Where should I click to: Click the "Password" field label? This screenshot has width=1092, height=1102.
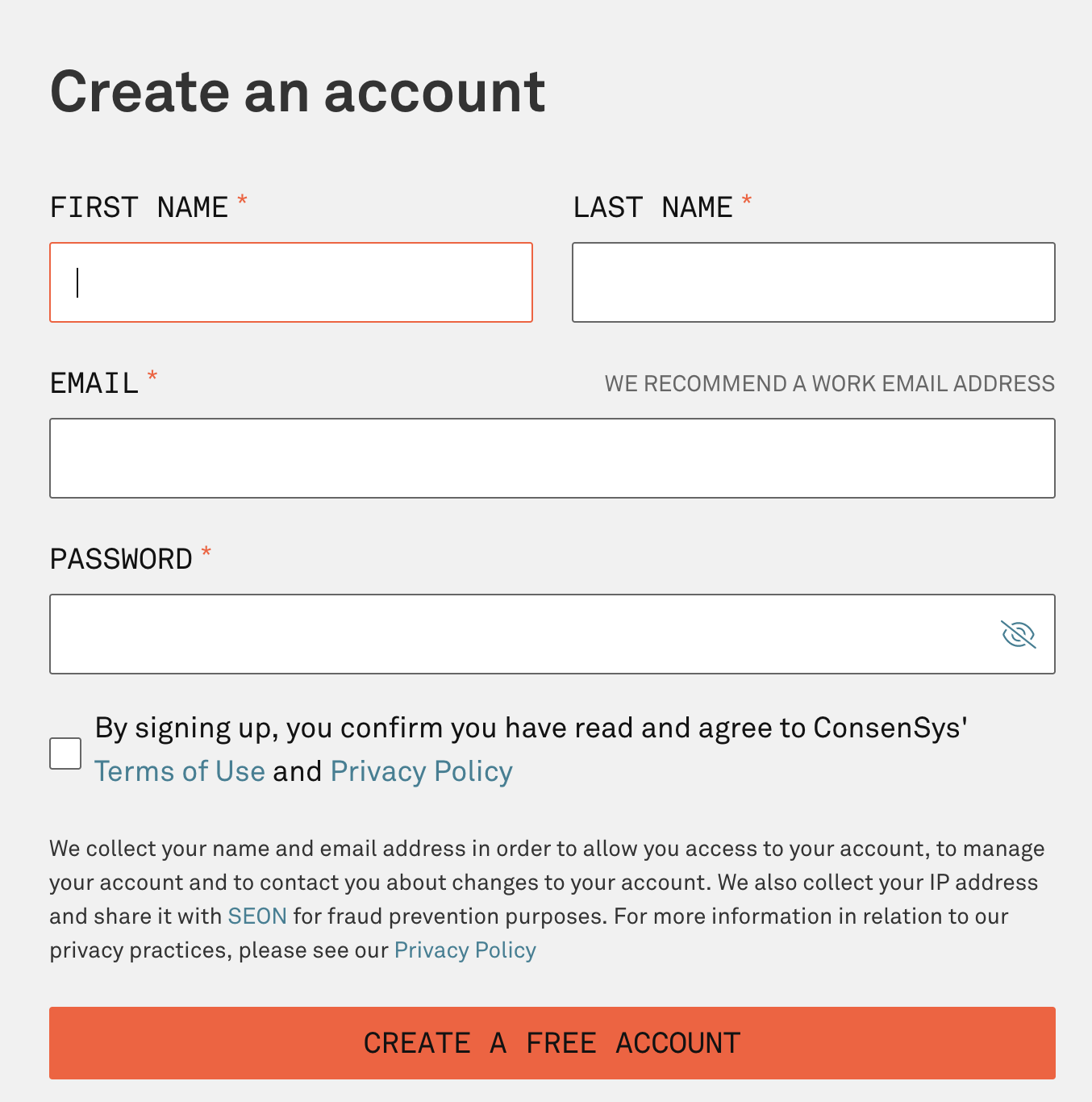click(121, 559)
